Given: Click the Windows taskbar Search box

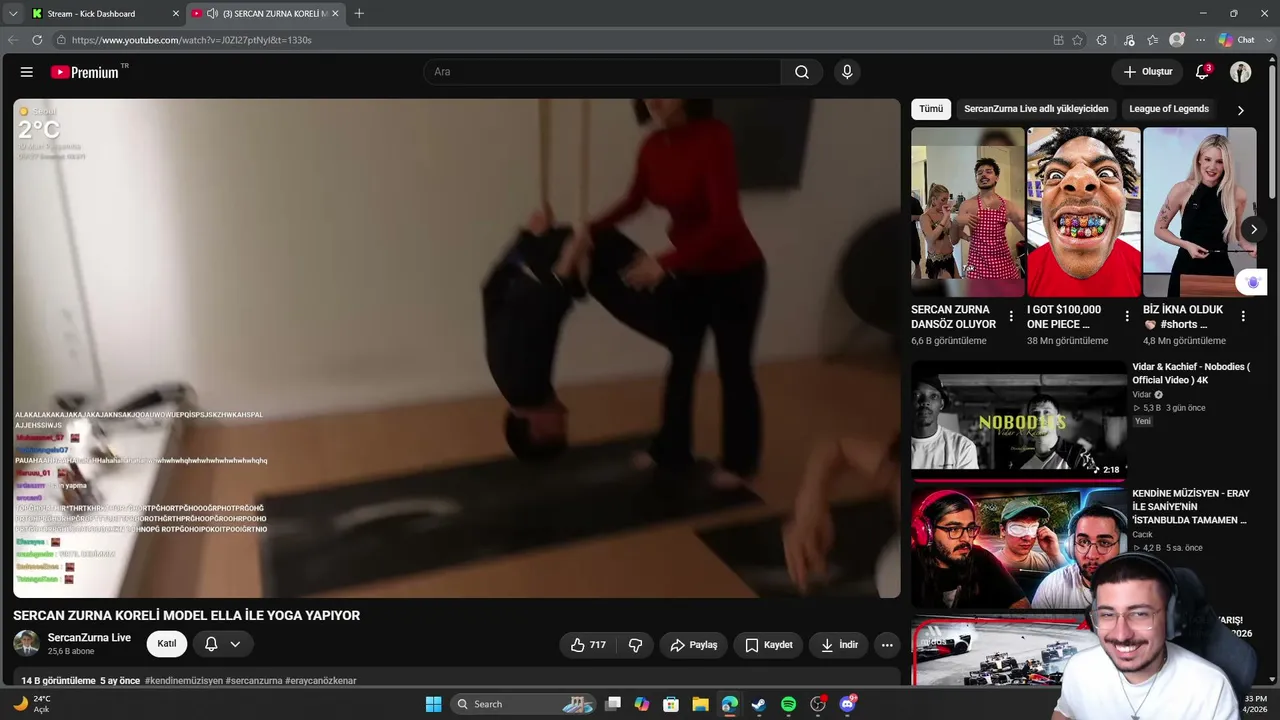Looking at the screenshot, I should 525,704.
